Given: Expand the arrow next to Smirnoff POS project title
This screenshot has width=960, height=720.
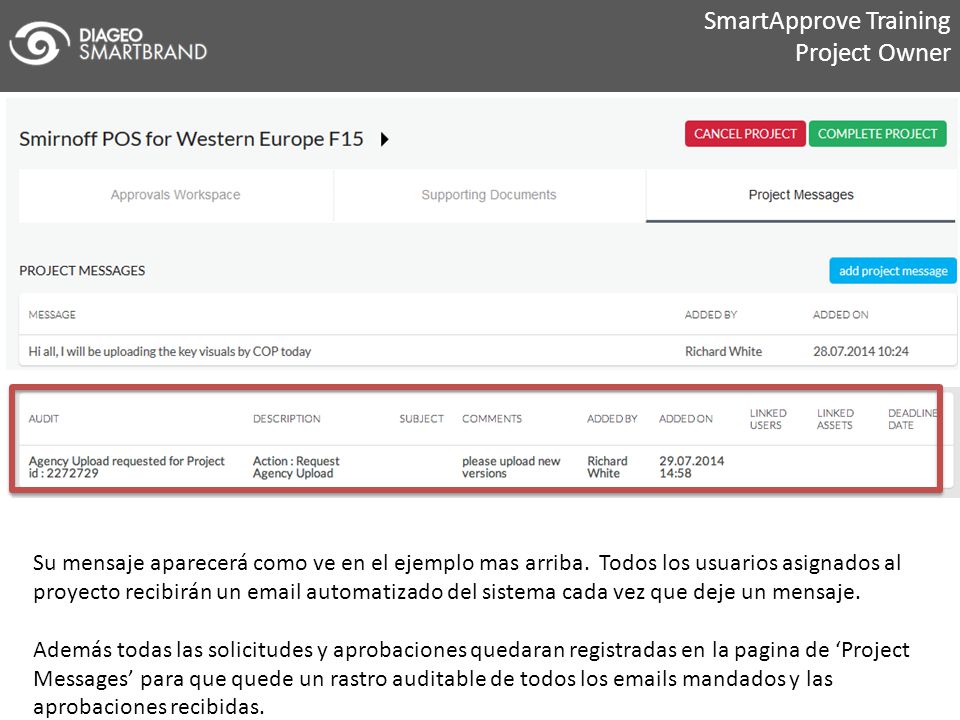Looking at the screenshot, I should [384, 139].
